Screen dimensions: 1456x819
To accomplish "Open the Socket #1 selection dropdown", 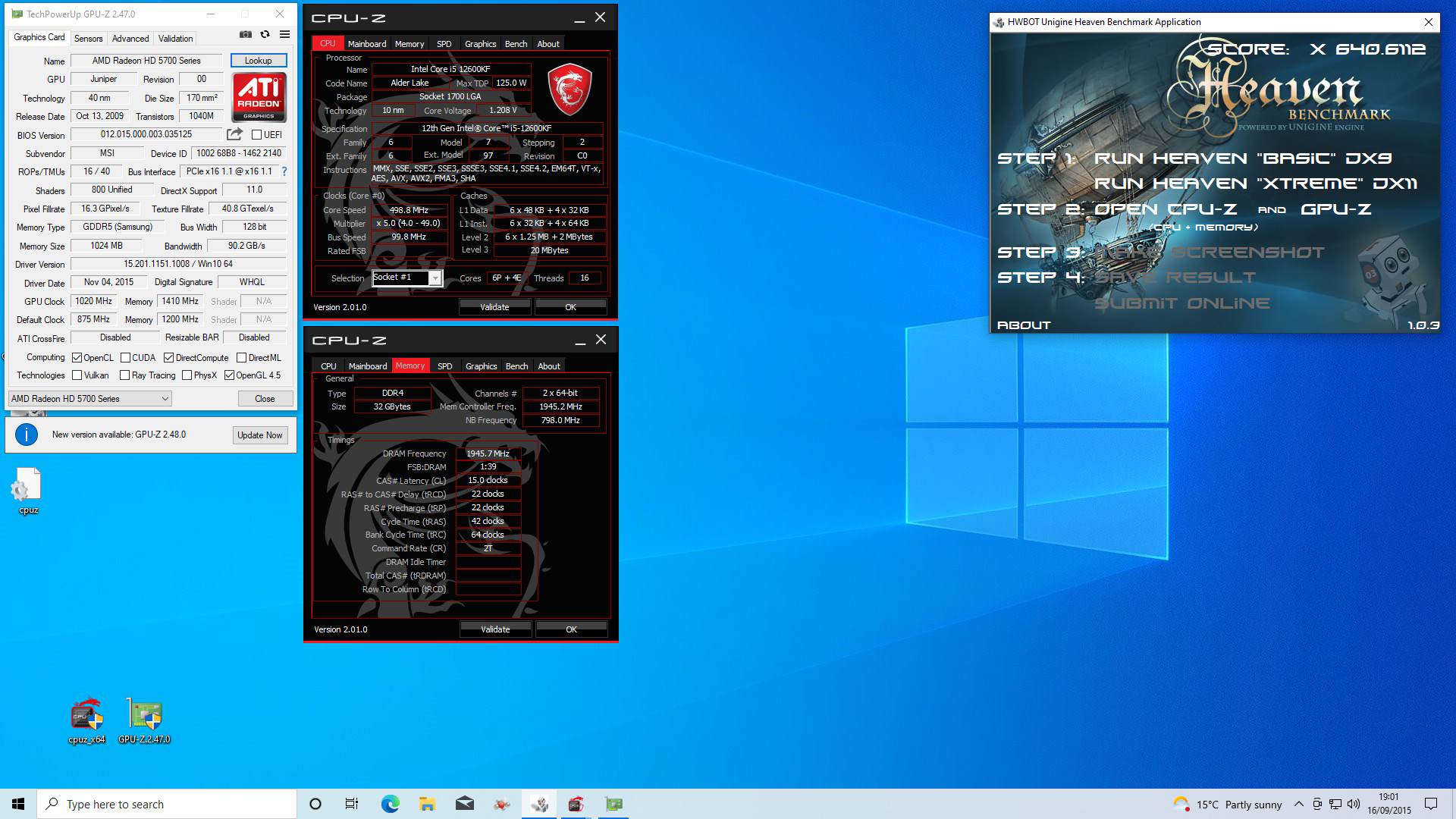I will tap(407, 278).
